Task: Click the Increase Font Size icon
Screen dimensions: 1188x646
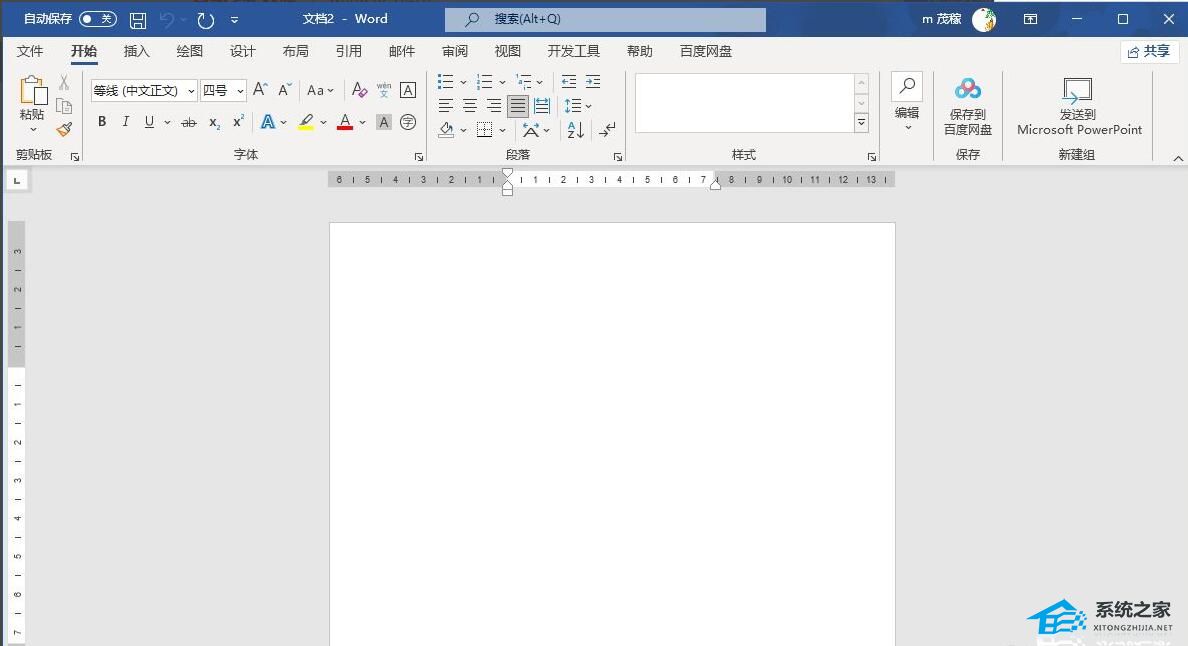Action: [260, 89]
